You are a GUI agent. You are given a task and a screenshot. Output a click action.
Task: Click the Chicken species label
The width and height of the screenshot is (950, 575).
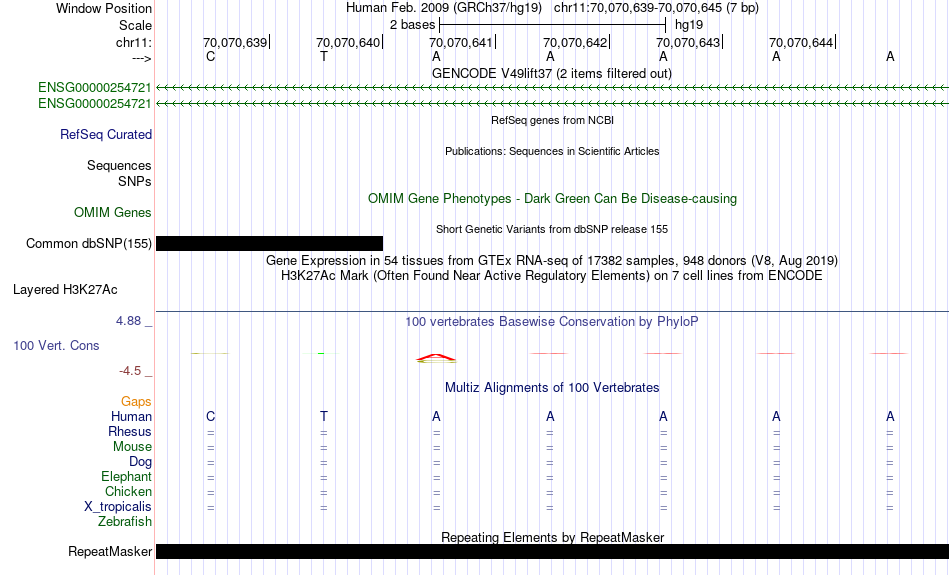click(128, 491)
